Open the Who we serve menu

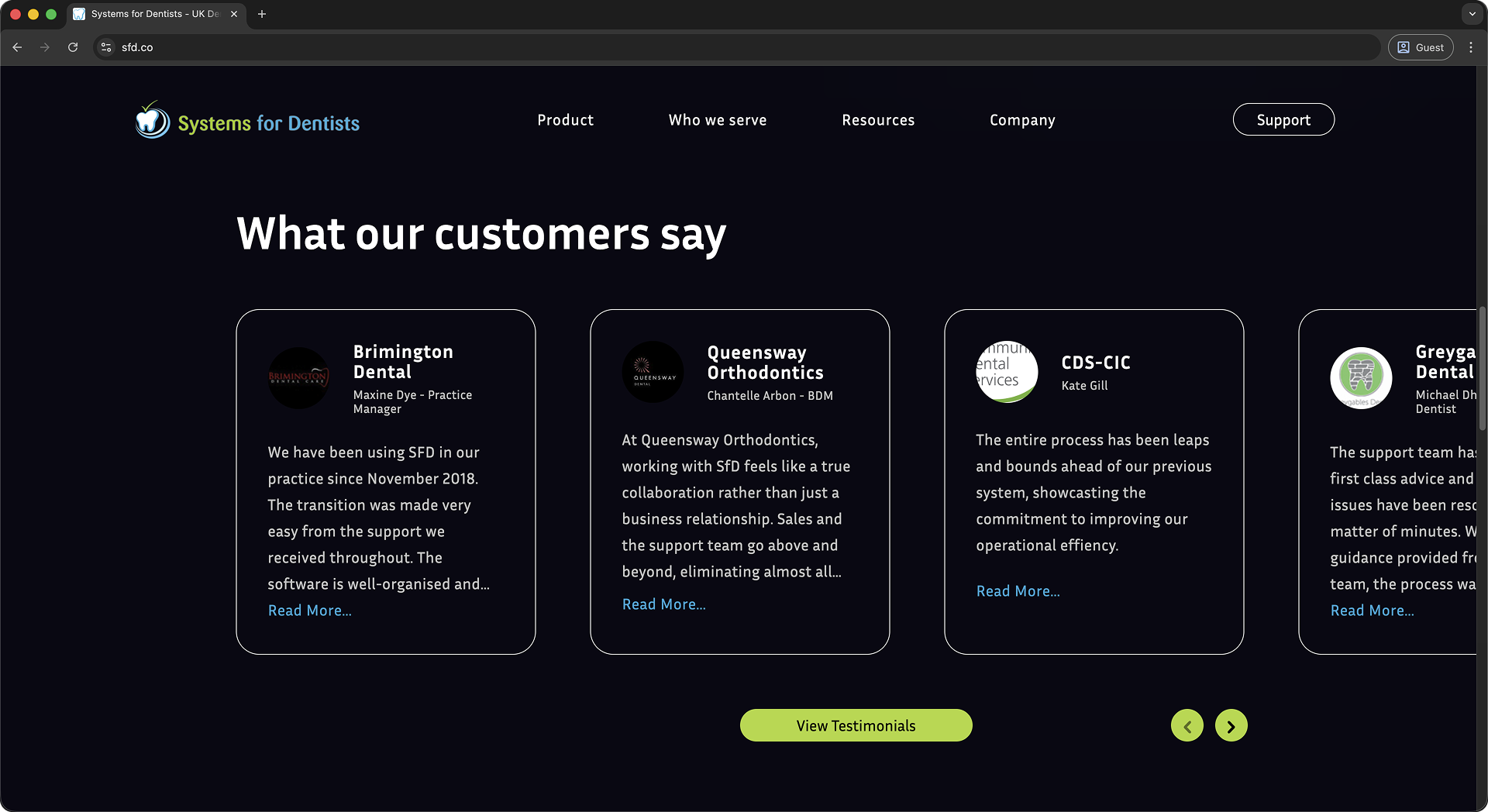pos(718,120)
